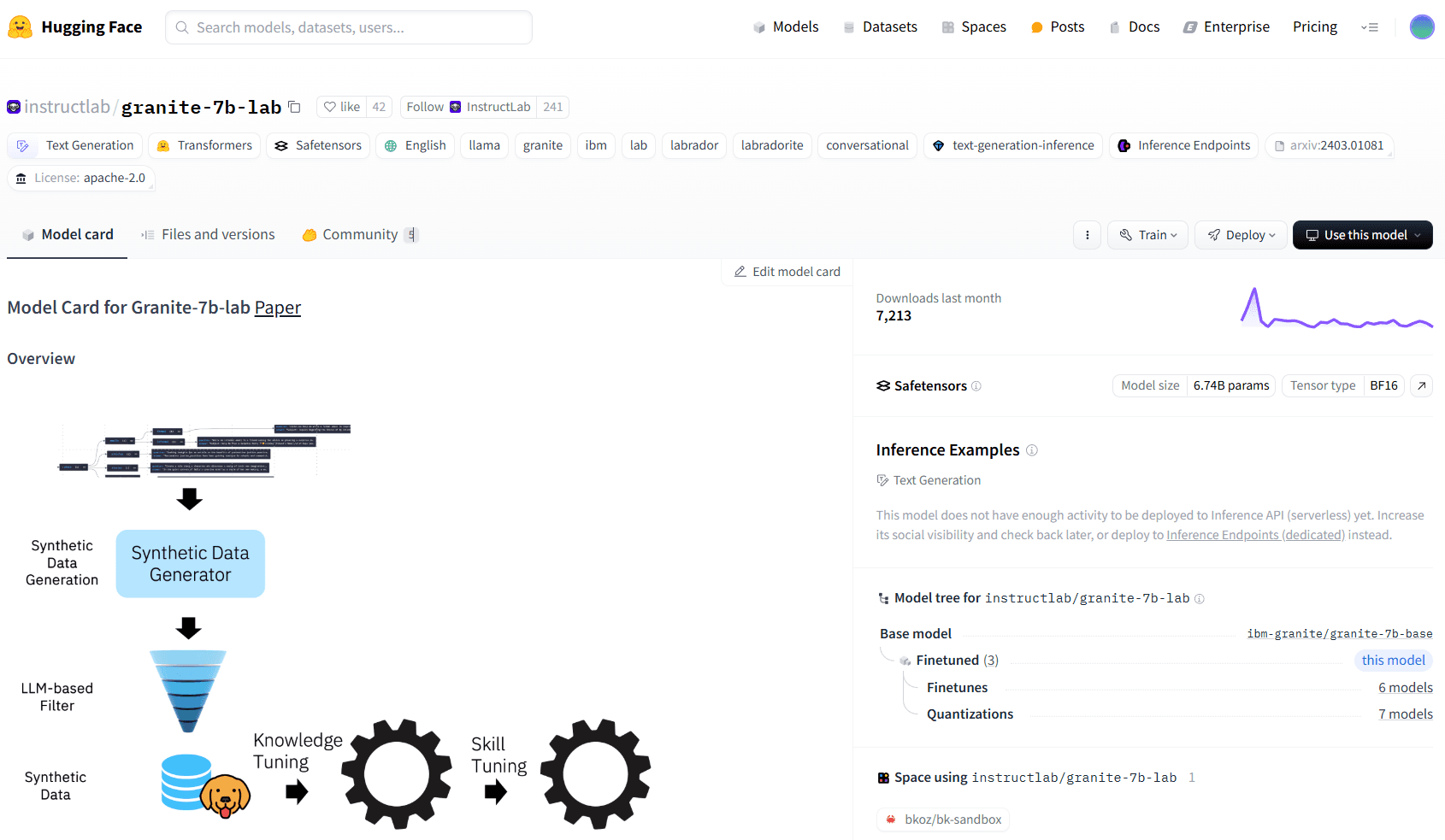Click the Inference Examples info icon
The width and height of the screenshot is (1445, 840).
(1032, 450)
